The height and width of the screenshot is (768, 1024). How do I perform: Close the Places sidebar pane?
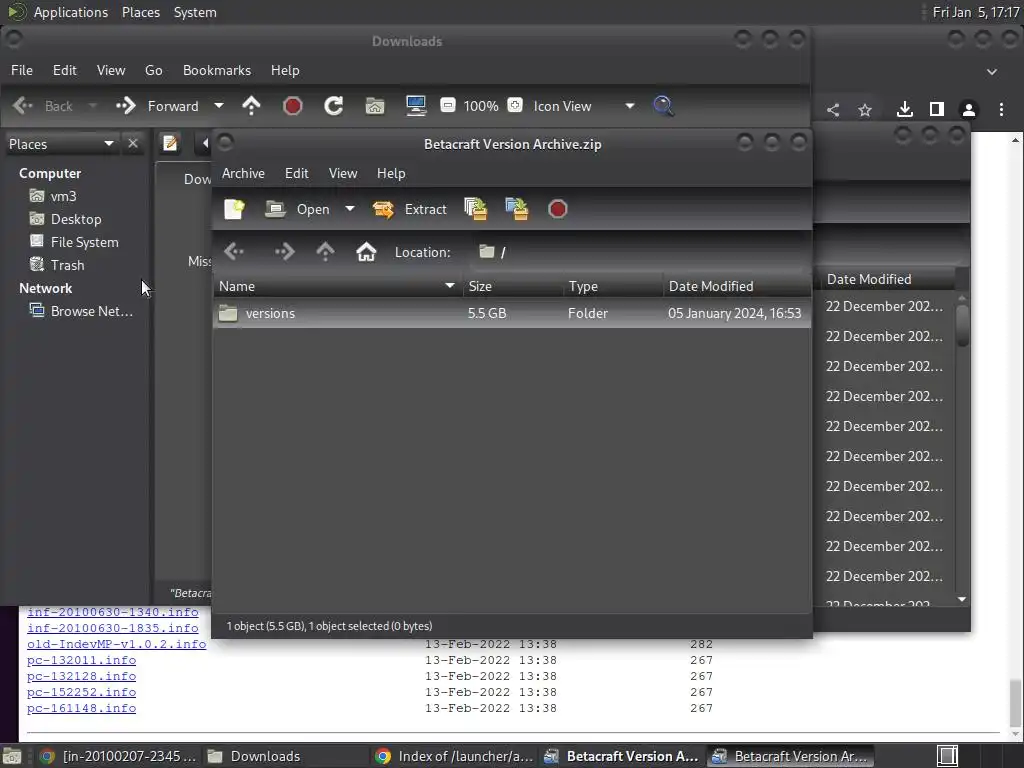[133, 143]
